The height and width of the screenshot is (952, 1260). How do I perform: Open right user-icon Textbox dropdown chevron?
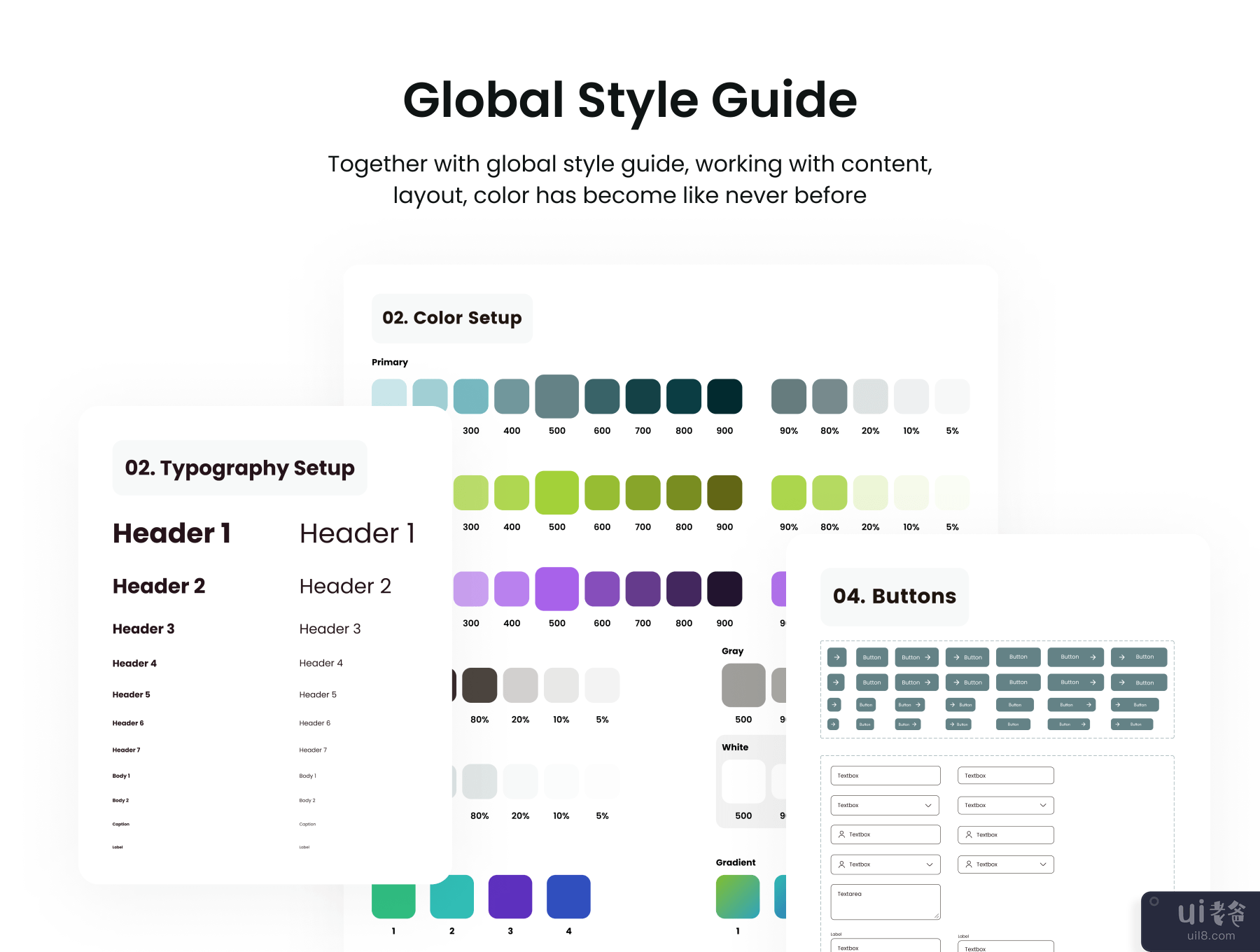(1042, 864)
